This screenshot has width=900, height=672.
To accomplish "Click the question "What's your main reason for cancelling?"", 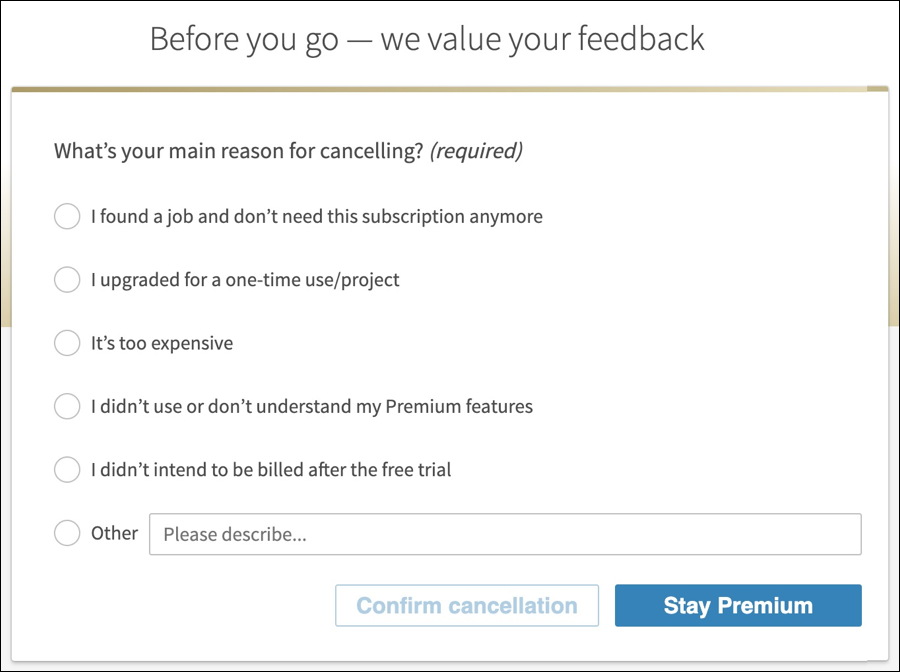I will 240,150.
